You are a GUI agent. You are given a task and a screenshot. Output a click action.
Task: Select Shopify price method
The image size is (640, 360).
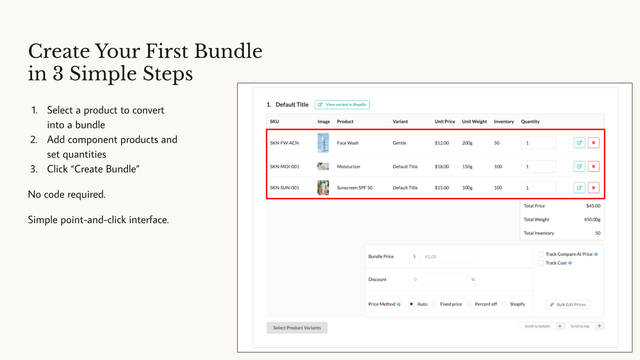point(504,304)
